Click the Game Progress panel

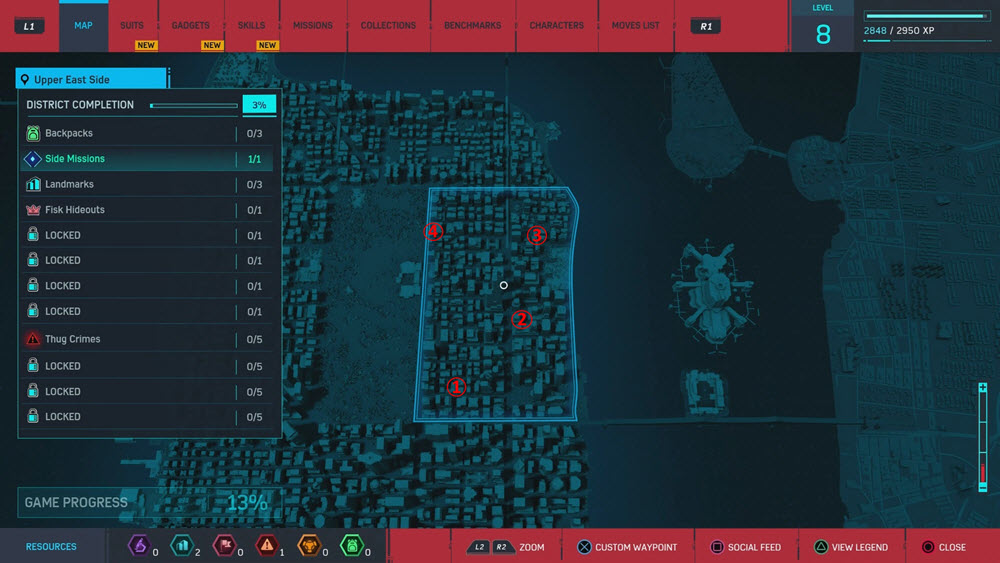[x=149, y=502]
